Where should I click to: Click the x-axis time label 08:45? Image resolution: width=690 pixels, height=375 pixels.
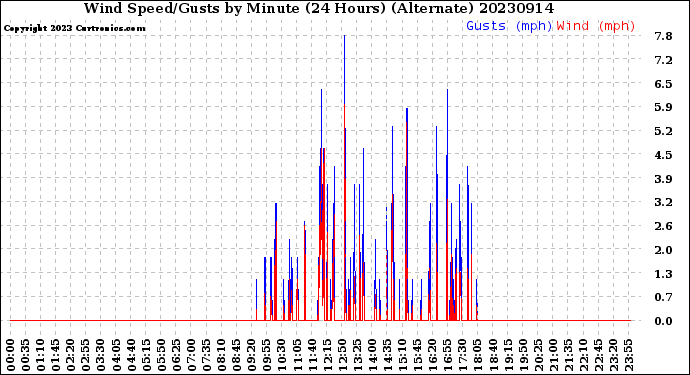click(236, 355)
